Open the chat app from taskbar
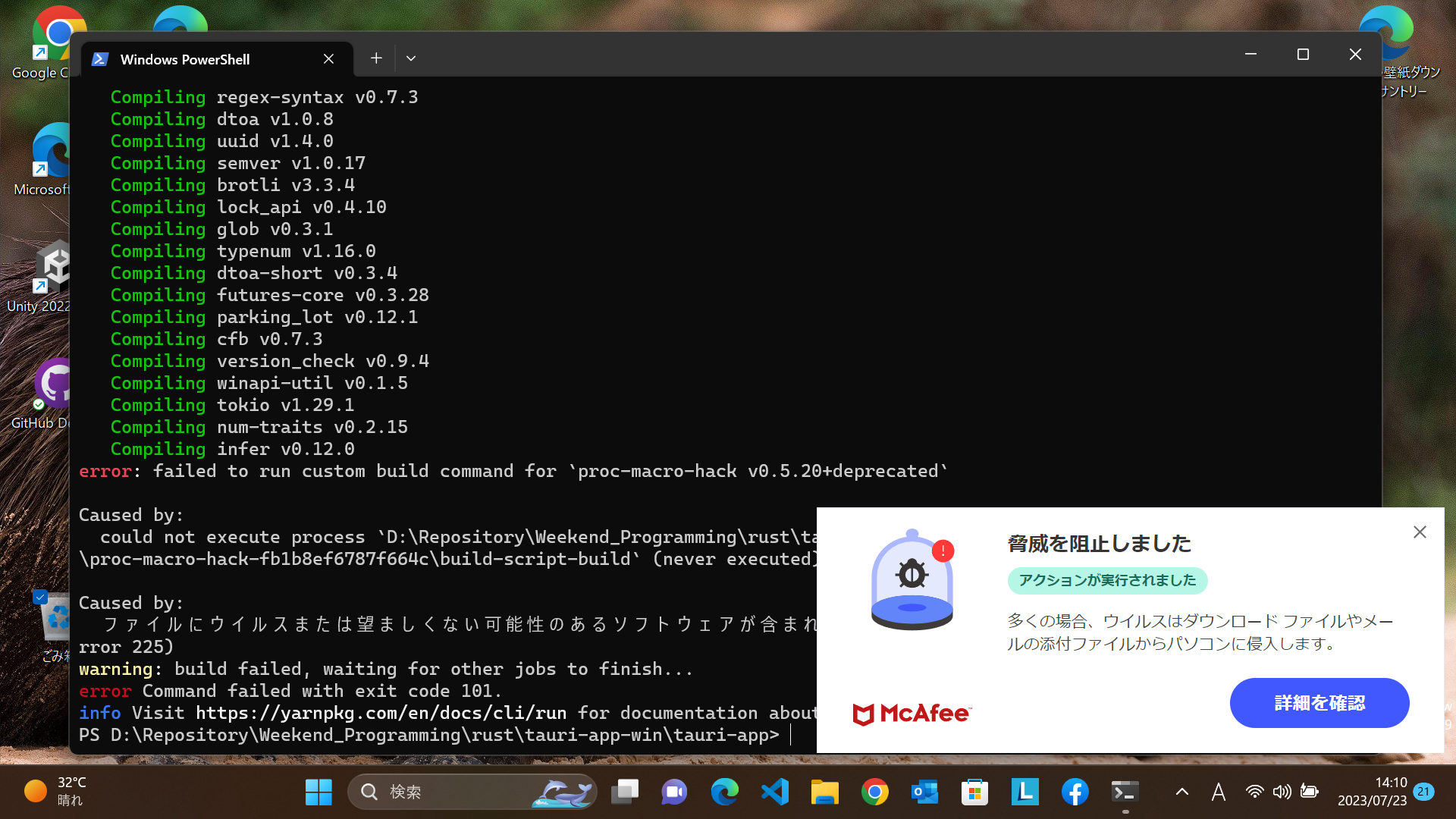This screenshot has width=1456, height=819. pyautogui.click(x=674, y=792)
